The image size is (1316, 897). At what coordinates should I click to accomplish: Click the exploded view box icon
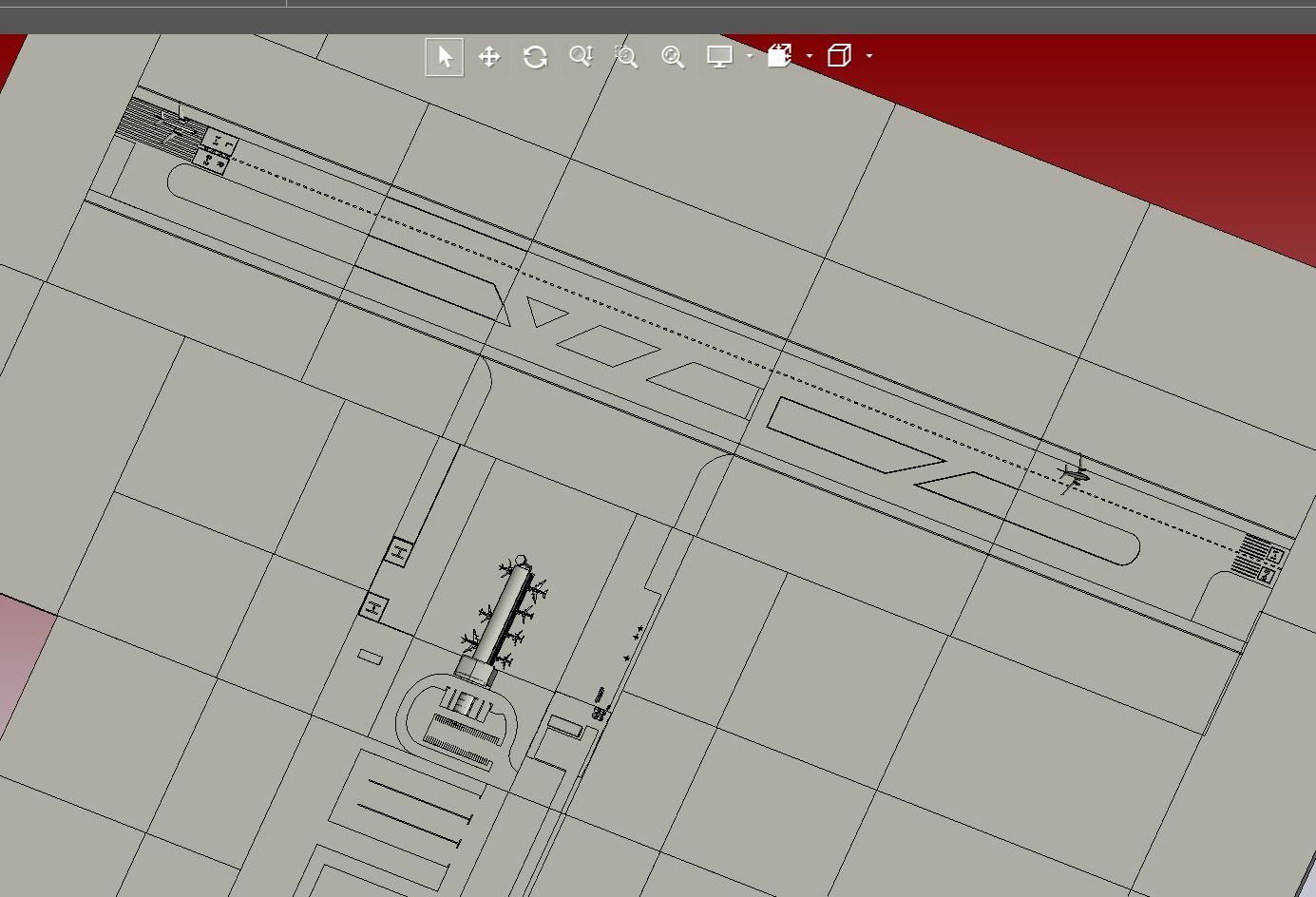[780, 56]
